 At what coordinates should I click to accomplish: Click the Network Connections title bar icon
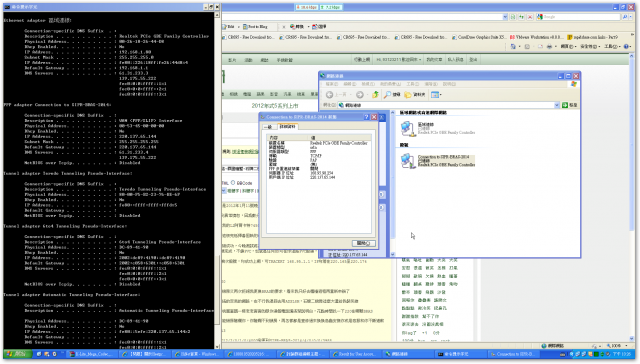pyautogui.click(x=322, y=76)
